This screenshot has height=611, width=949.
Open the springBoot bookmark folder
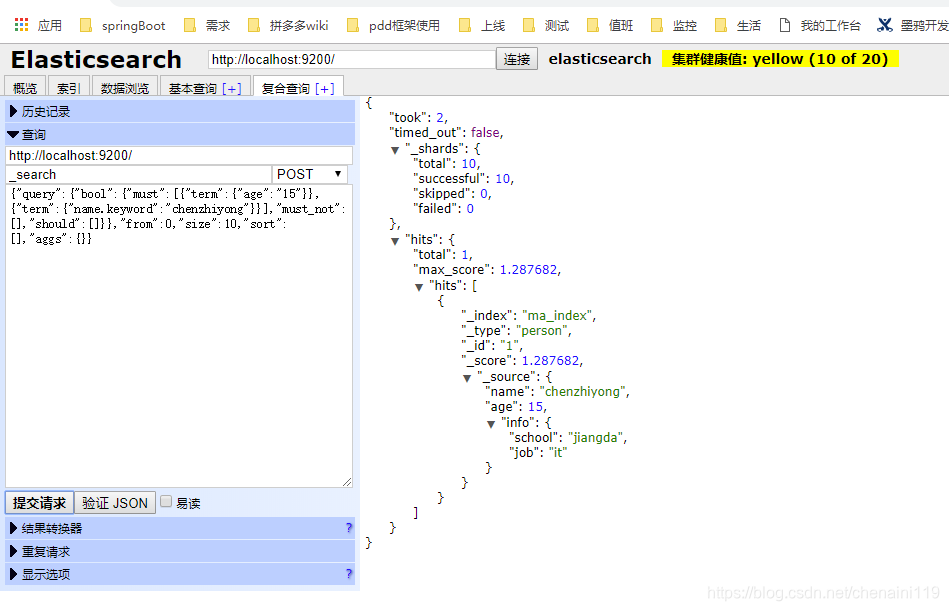123,25
